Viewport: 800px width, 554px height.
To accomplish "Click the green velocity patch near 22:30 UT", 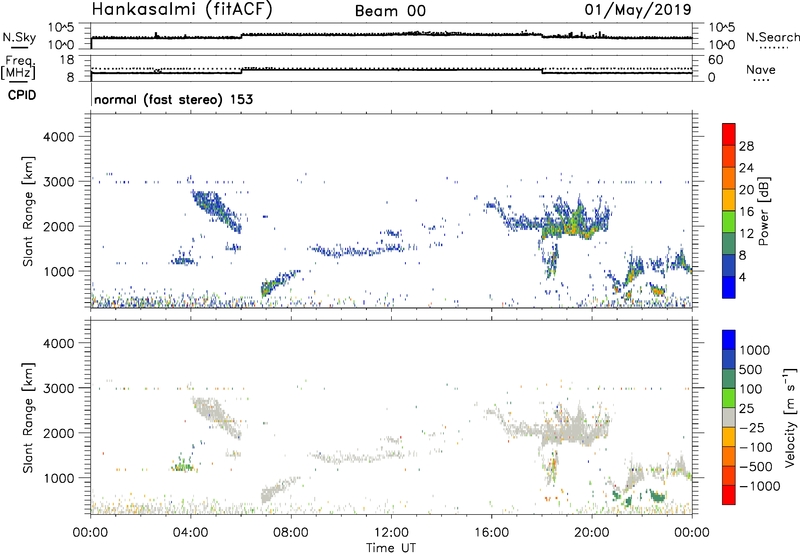I will coord(657,496).
